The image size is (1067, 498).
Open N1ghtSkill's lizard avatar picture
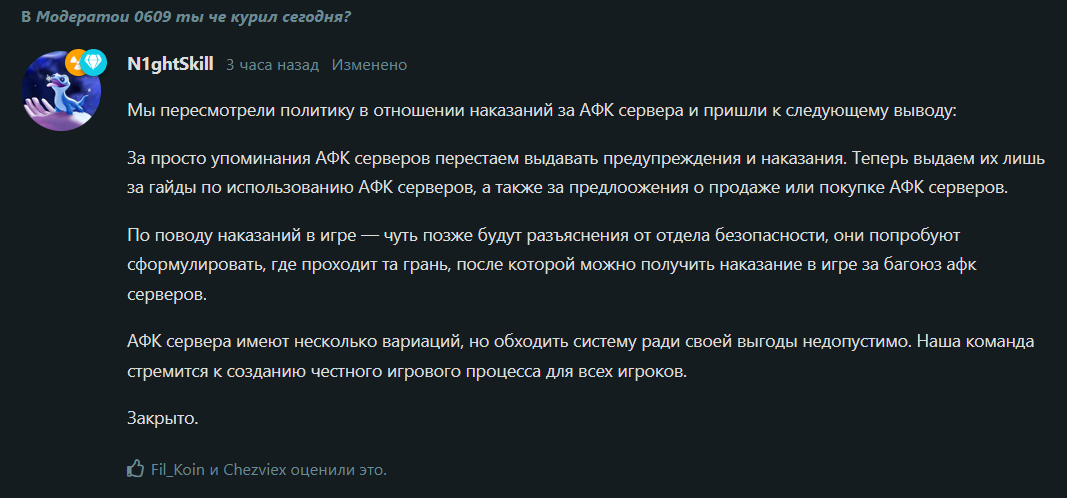(x=61, y=91)
